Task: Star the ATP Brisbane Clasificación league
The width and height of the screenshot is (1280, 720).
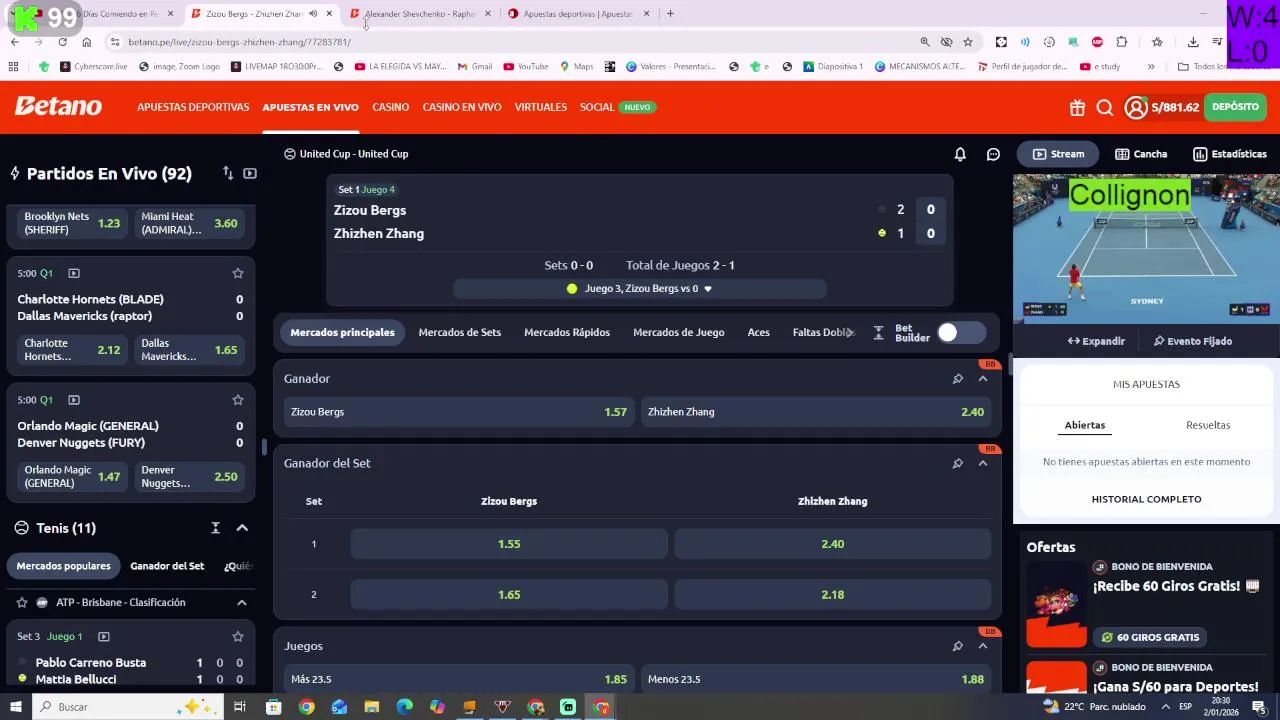Action: [22, 603]
